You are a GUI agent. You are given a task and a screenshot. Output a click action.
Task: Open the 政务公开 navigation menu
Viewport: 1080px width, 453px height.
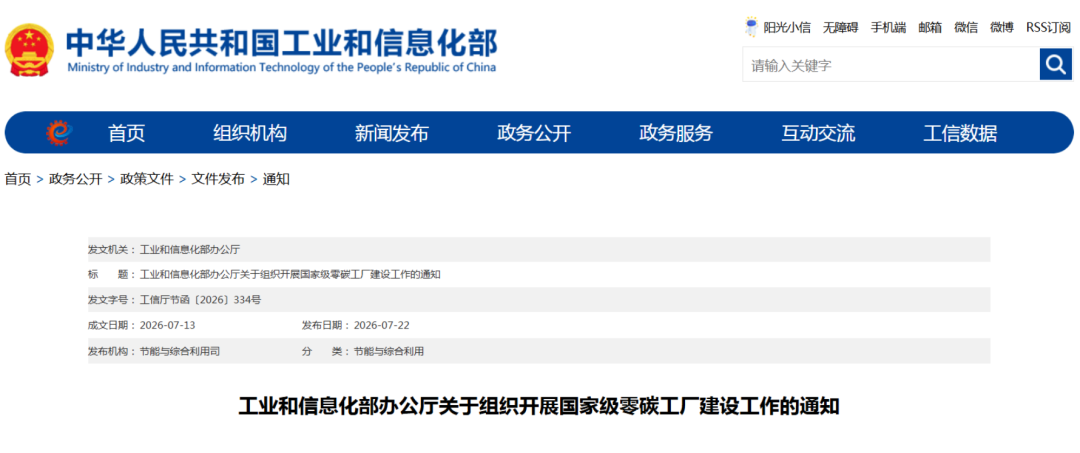(534, 133)
